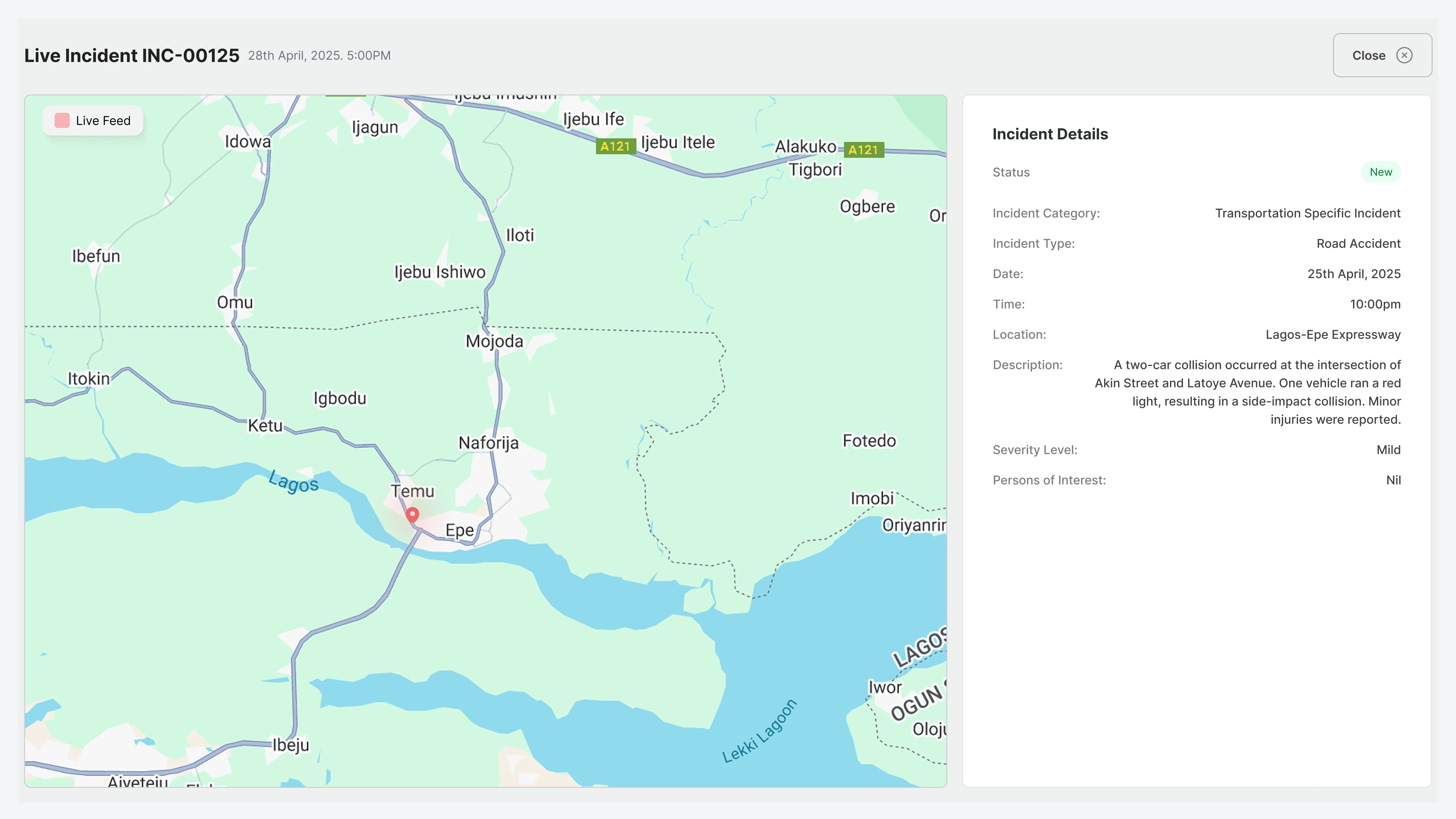Click the Road Accident value
This screenshot has height=819, width=1456.
pos(1359,244)
